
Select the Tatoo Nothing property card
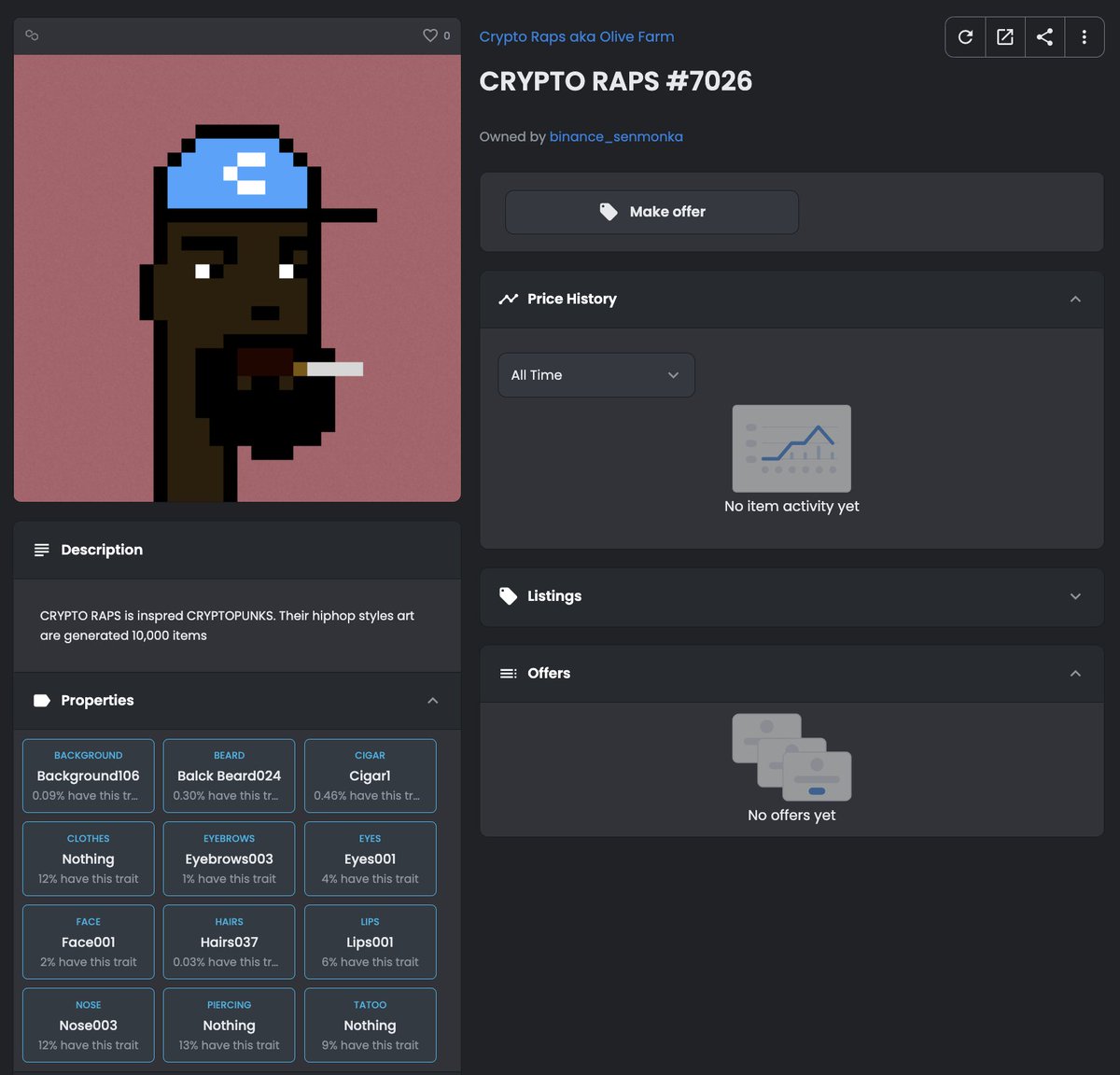(x=371, y=1025)
